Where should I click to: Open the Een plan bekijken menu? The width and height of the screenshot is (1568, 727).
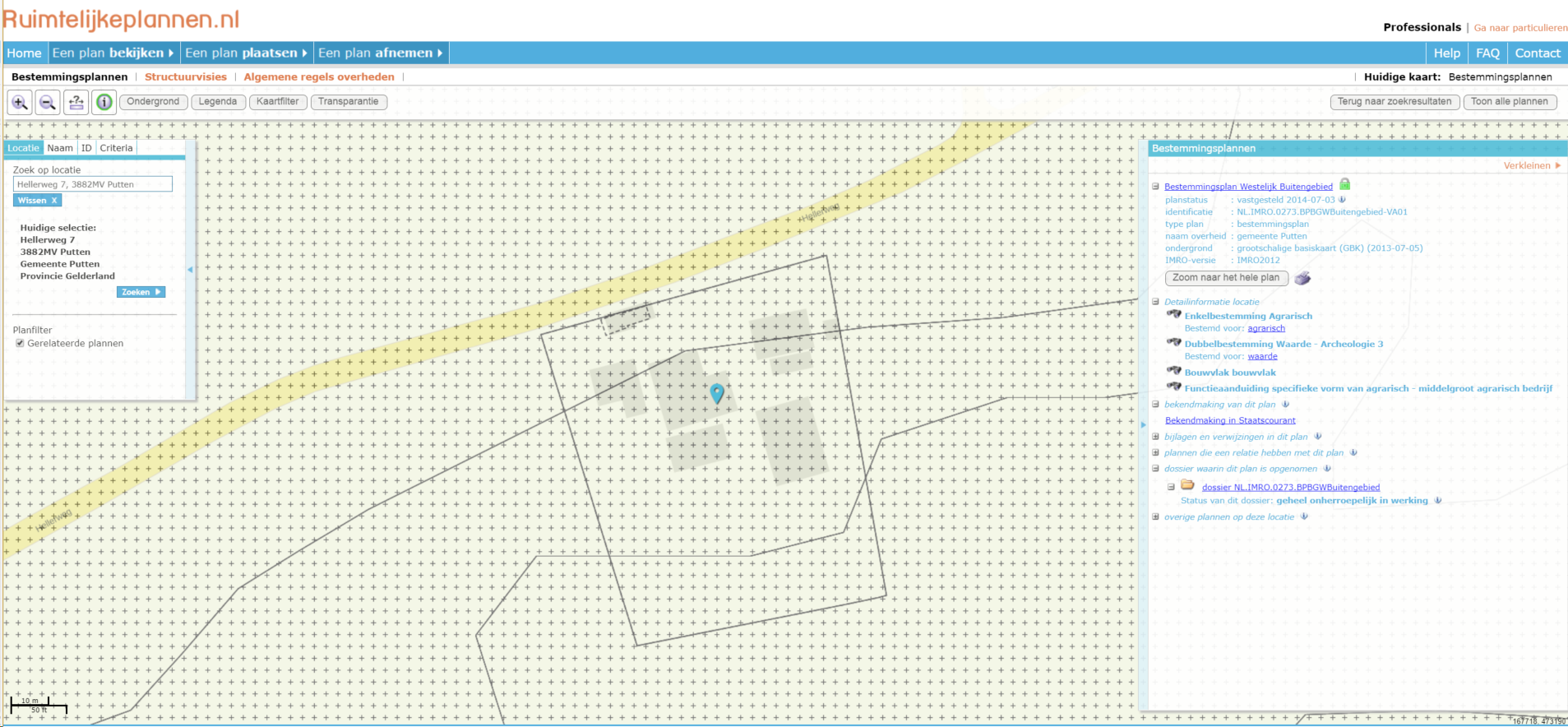pyautogui.click(x=113, y=53)
